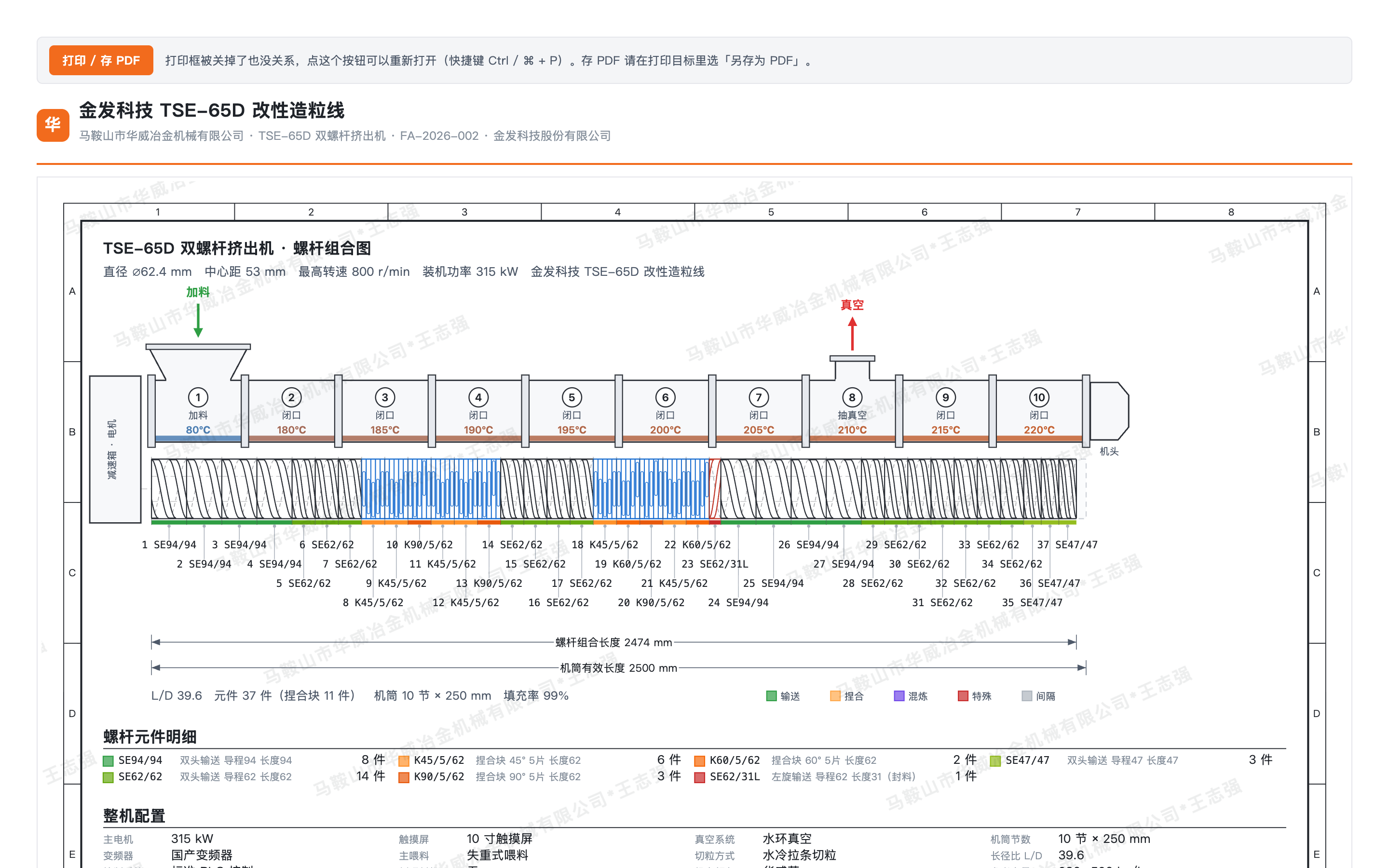Click the orange 华 company logo icon

[53, 124]
